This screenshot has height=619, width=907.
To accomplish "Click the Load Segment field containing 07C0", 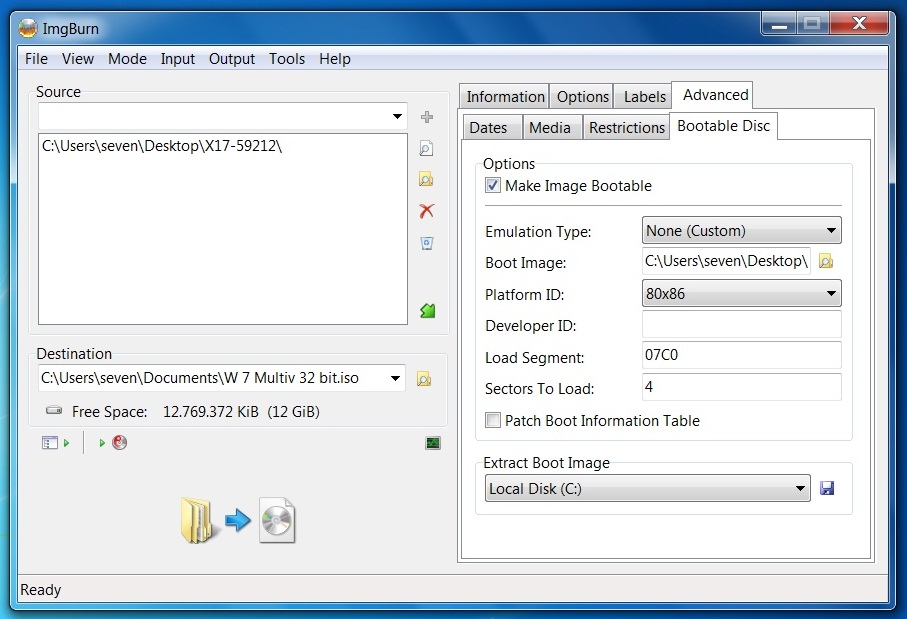I will pyautogui.click(x=742, y=355).
